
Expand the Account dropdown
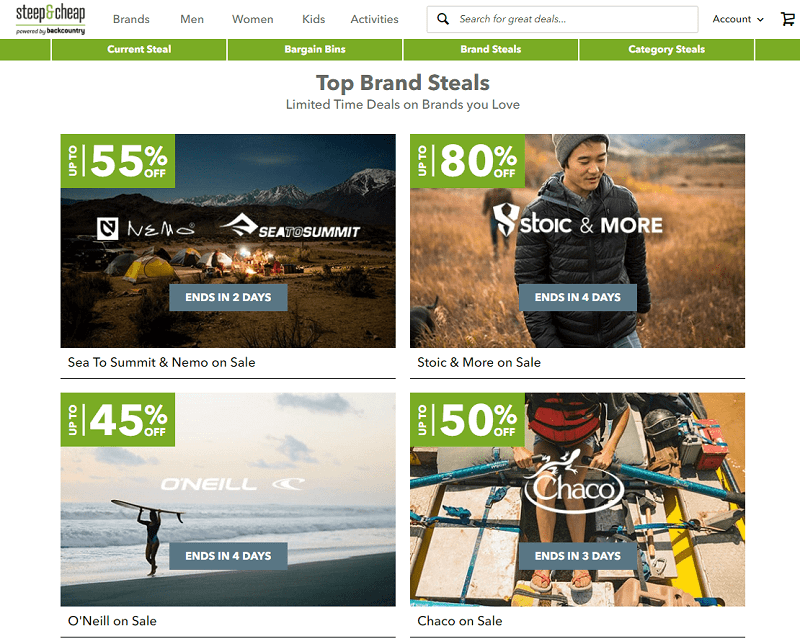coord(738,19)
